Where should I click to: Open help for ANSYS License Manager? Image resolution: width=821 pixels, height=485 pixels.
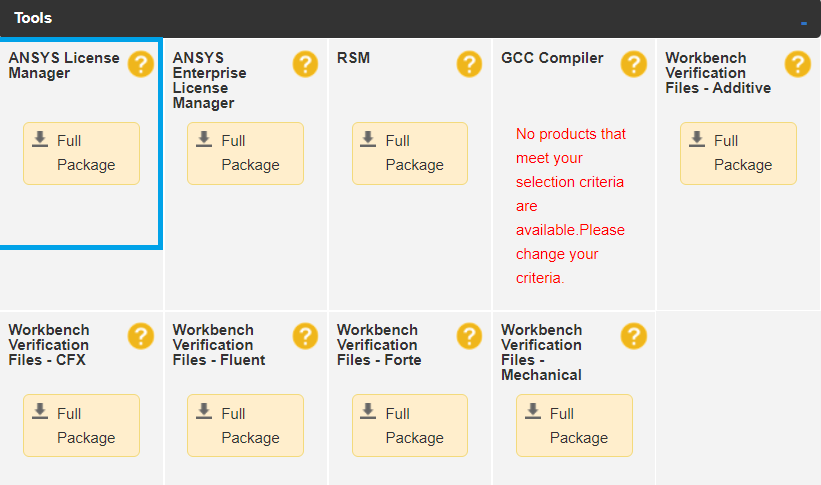[x=141, y=64]
